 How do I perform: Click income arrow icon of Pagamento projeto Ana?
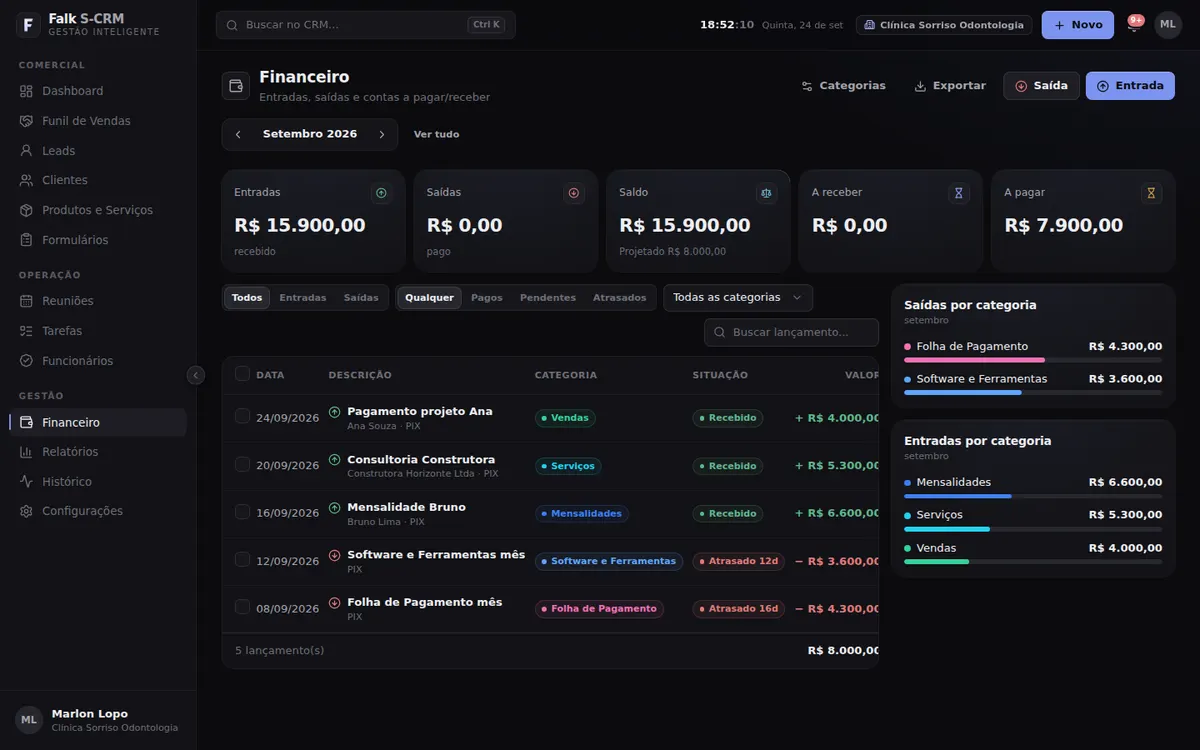(x=335, y=412)
